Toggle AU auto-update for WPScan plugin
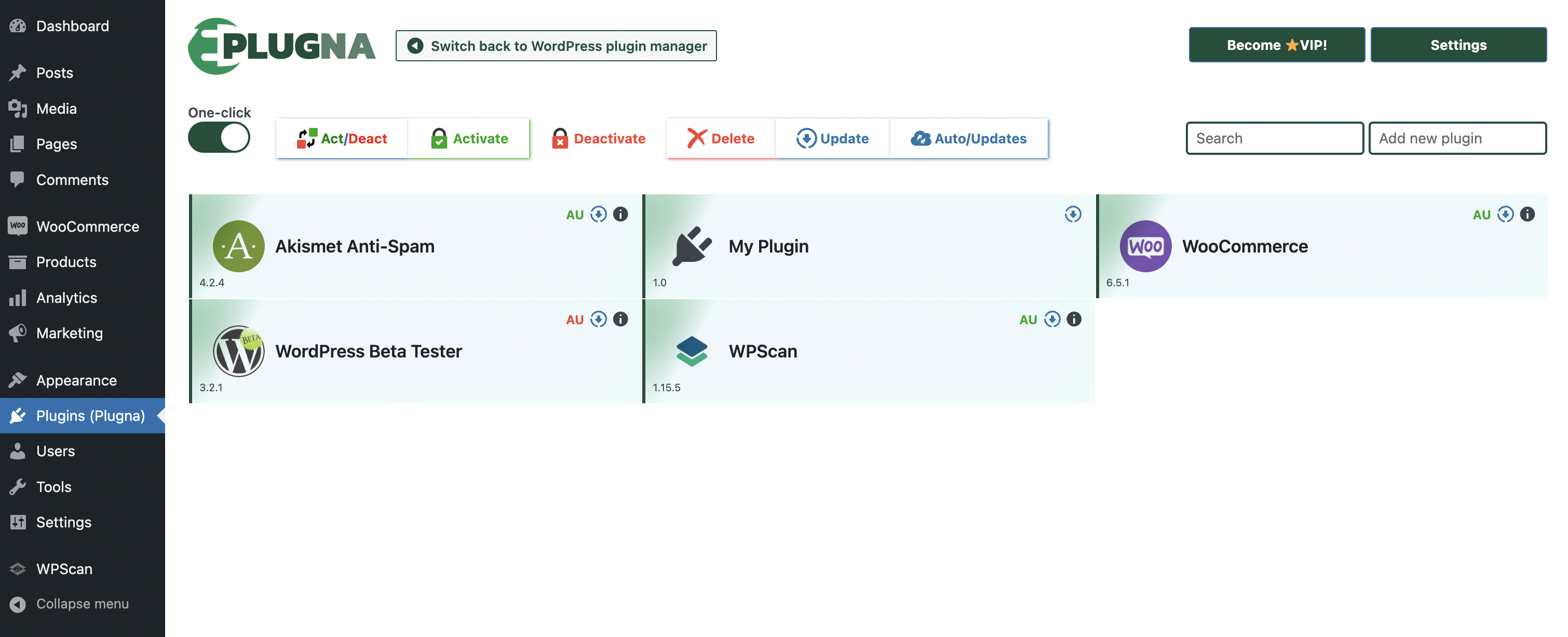Image resolution: width=1568 pixels, height=637 pixels. click(x=1028, y=320)
